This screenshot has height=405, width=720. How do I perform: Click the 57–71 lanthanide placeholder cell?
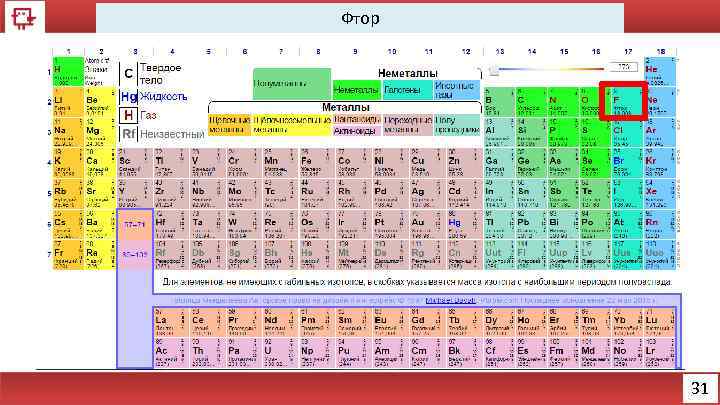click(134, 225)
